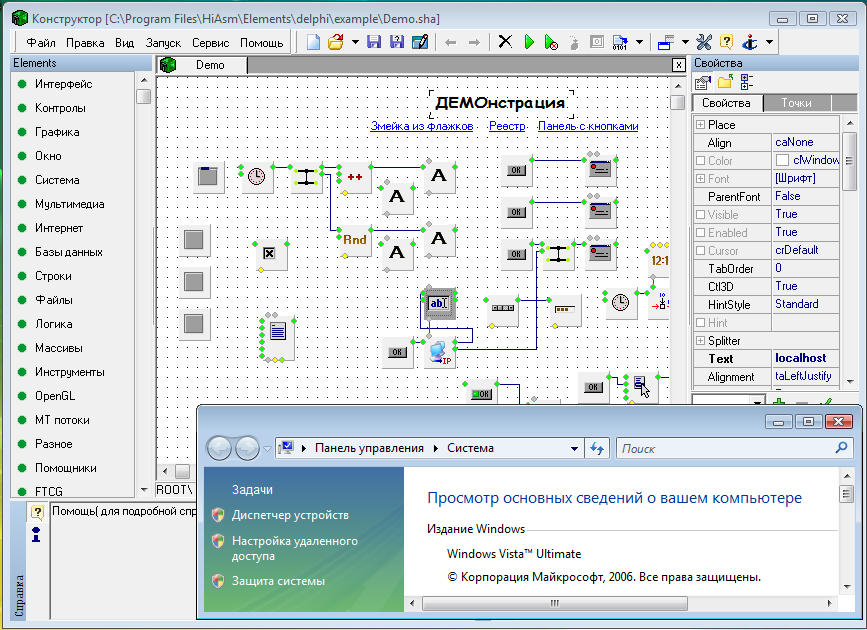
Task: Click the X-shaped delete icon in toolbar
Action: pos(505,42)
